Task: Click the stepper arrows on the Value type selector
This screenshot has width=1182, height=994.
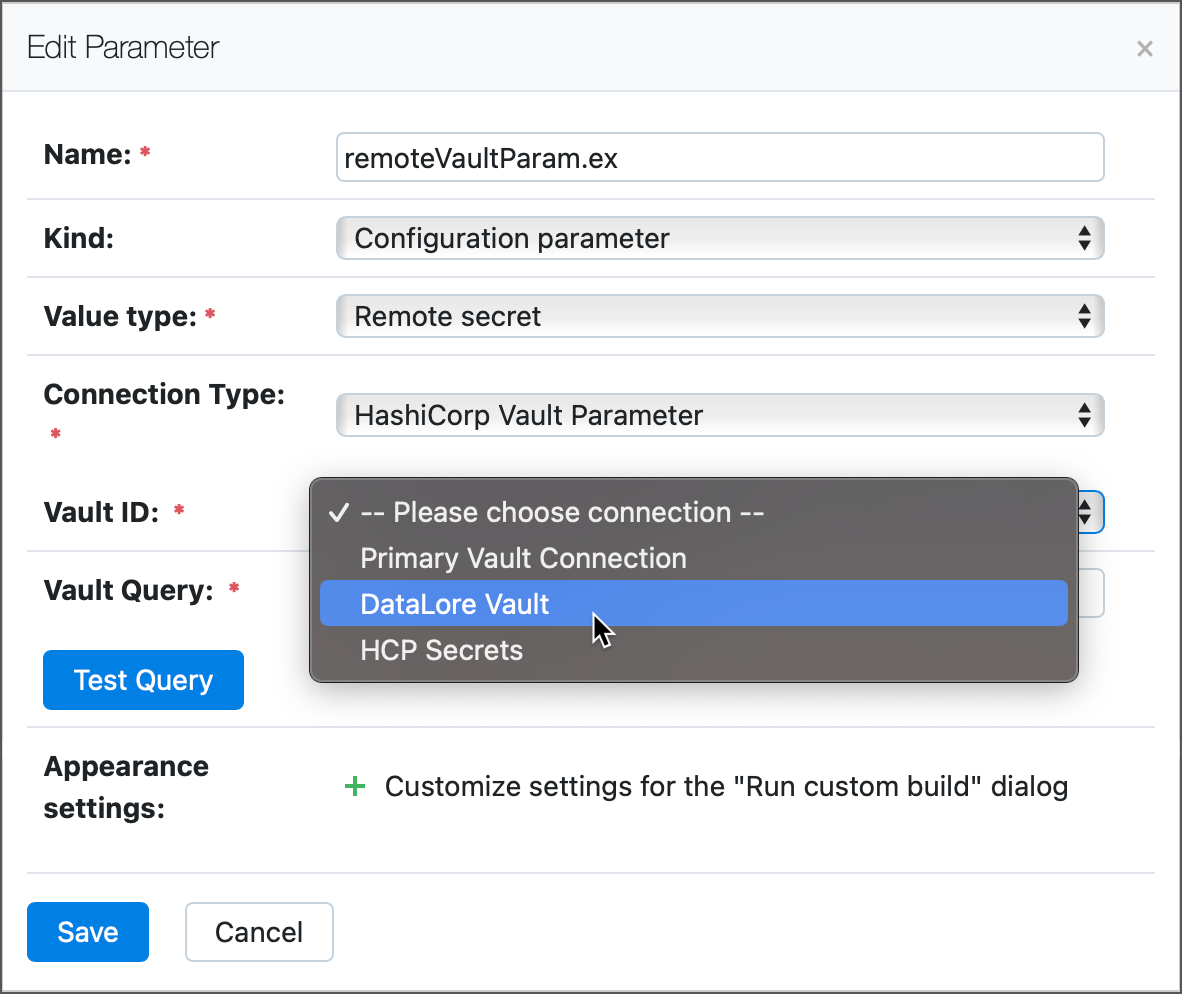Action: 1085,316
